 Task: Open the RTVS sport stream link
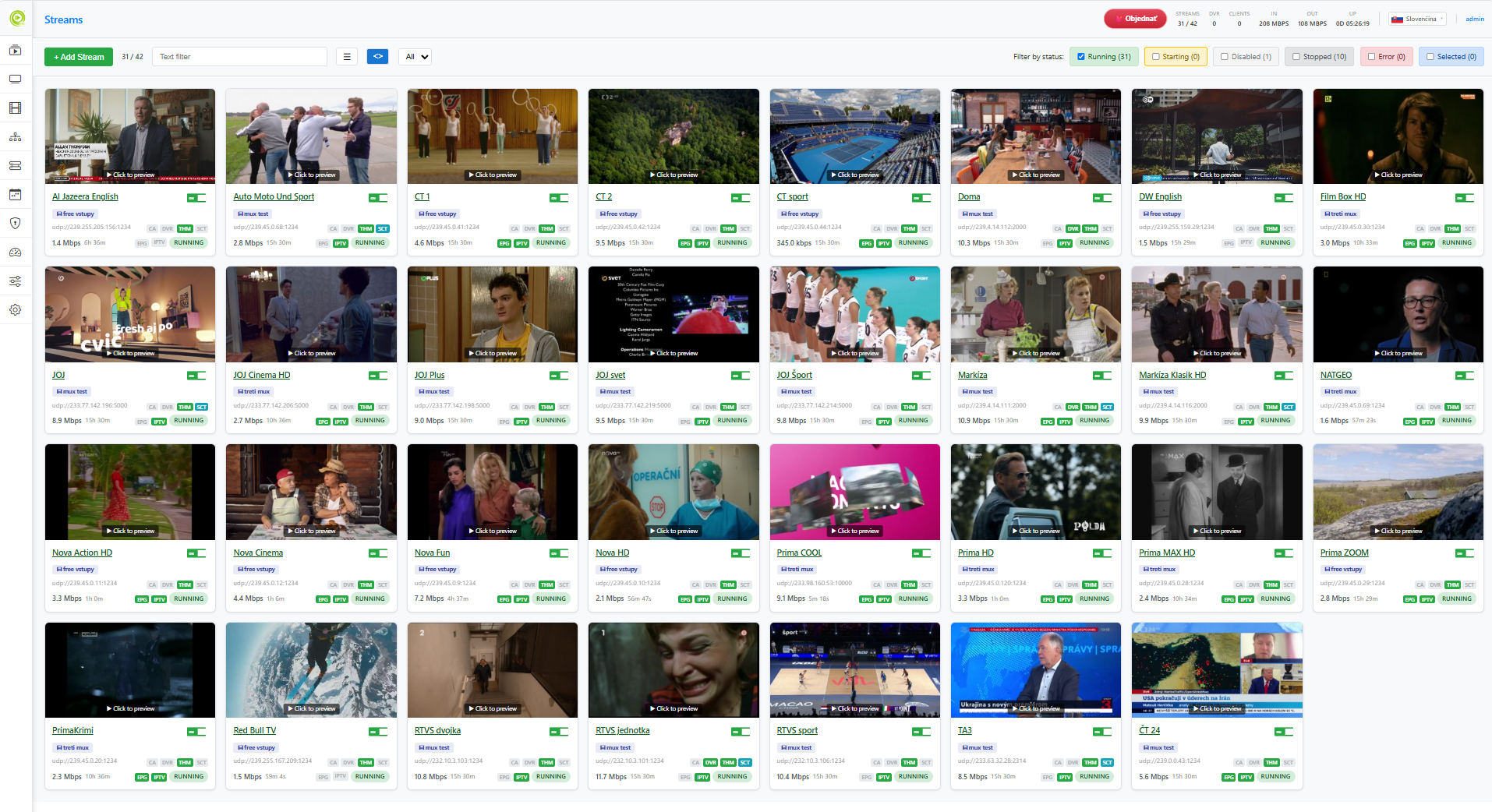click(797, 730)
